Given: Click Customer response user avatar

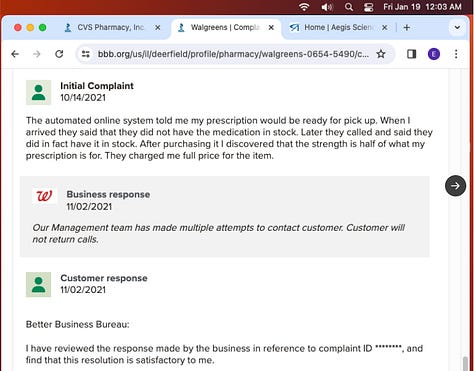Looking at the screenshot, I should tap(39, 285).
